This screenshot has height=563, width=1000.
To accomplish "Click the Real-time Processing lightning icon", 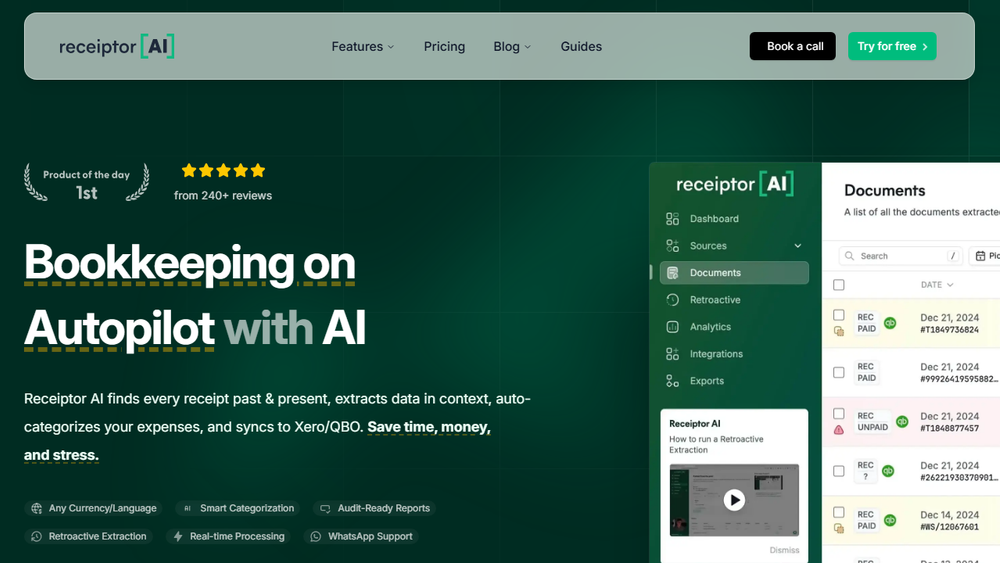I will [178, 536].
